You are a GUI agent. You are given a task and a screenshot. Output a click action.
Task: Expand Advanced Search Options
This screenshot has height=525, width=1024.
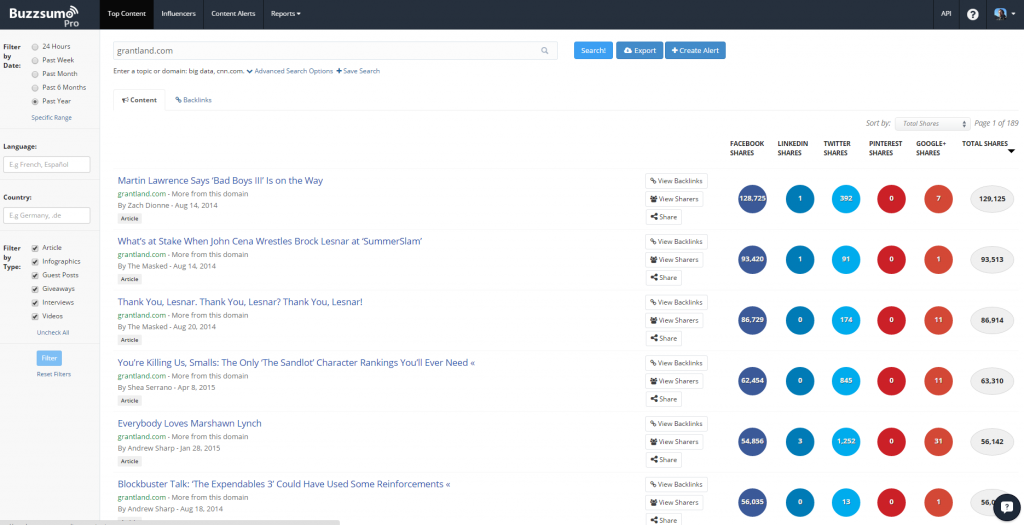tap(290, 71)
